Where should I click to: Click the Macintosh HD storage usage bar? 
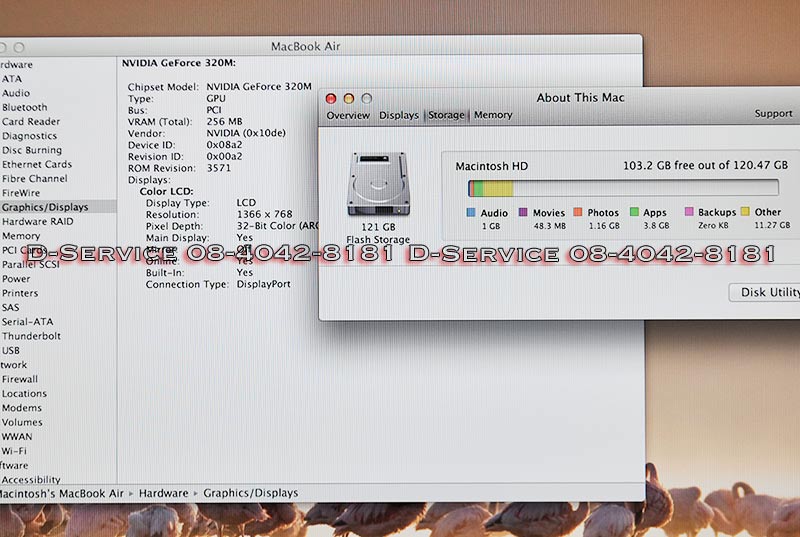(623, 188)
